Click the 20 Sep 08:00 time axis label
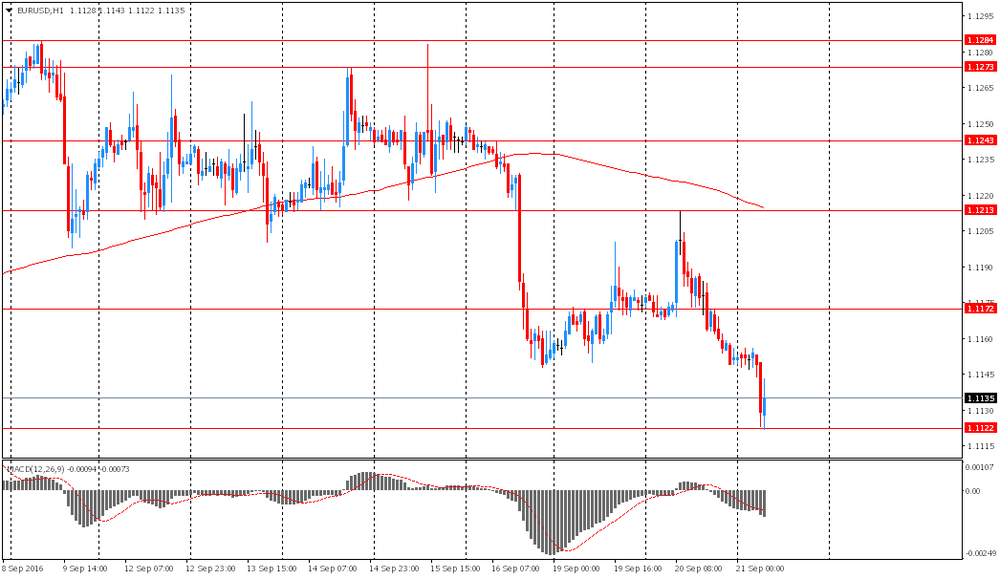1000x579 pixels. click(x=699, y=568)
